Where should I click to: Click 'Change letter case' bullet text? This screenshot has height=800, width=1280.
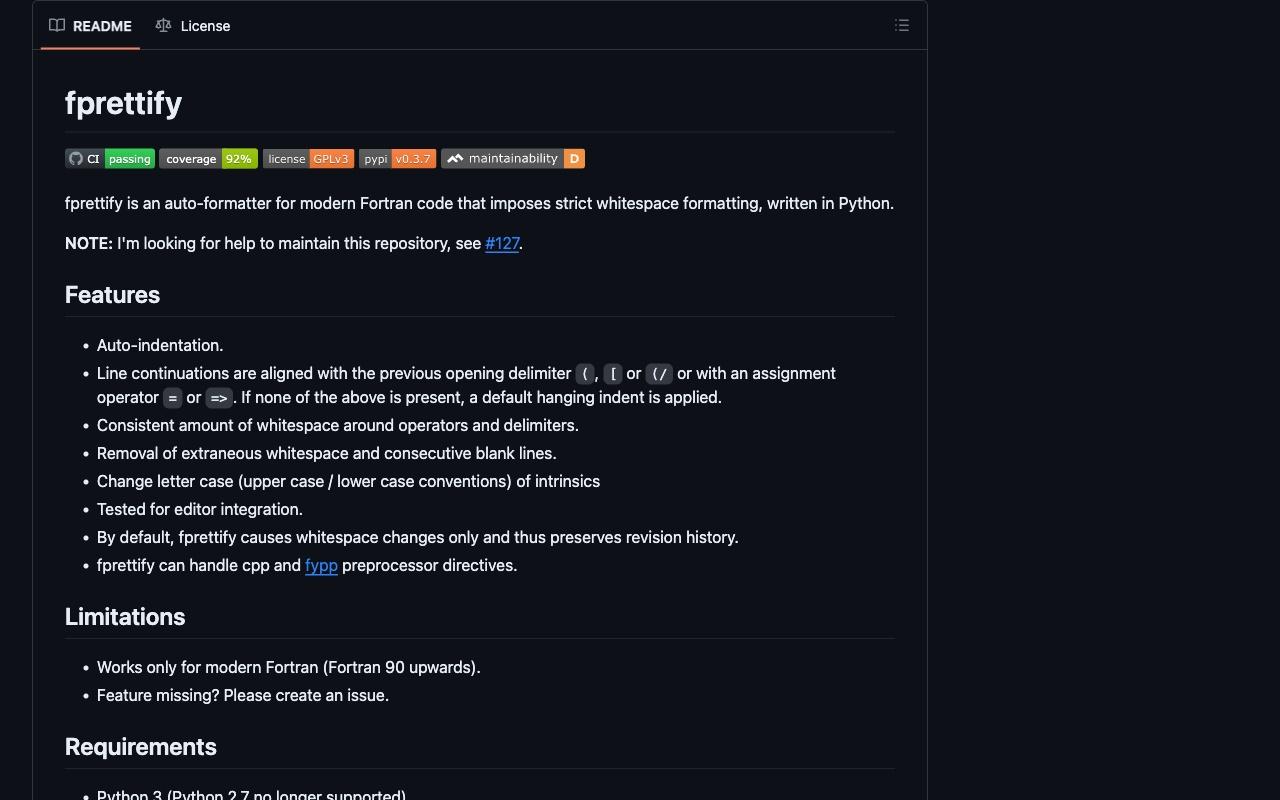pos(348,481)
